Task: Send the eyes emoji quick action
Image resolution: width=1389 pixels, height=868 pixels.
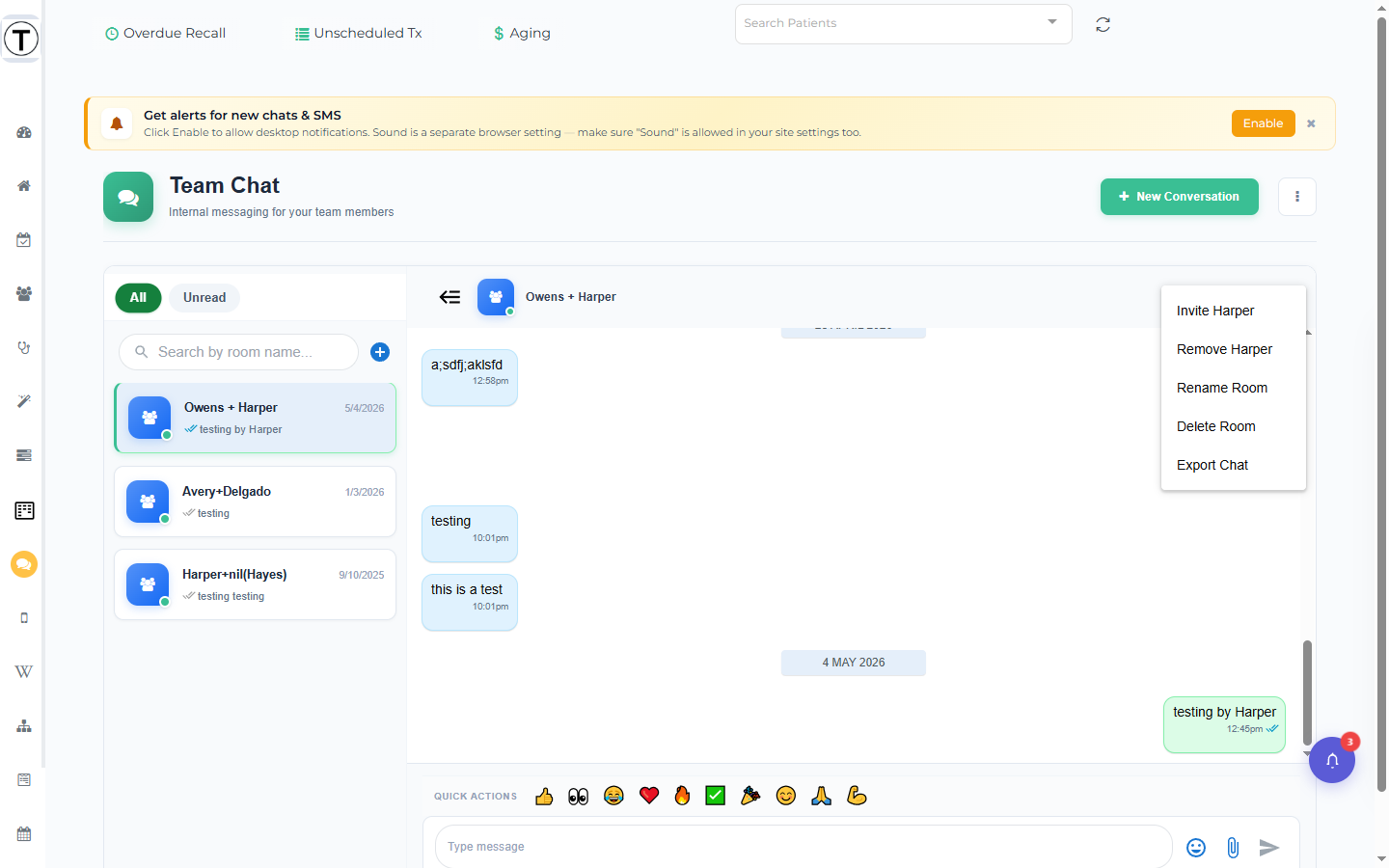Action: click(x=579, y=796)
